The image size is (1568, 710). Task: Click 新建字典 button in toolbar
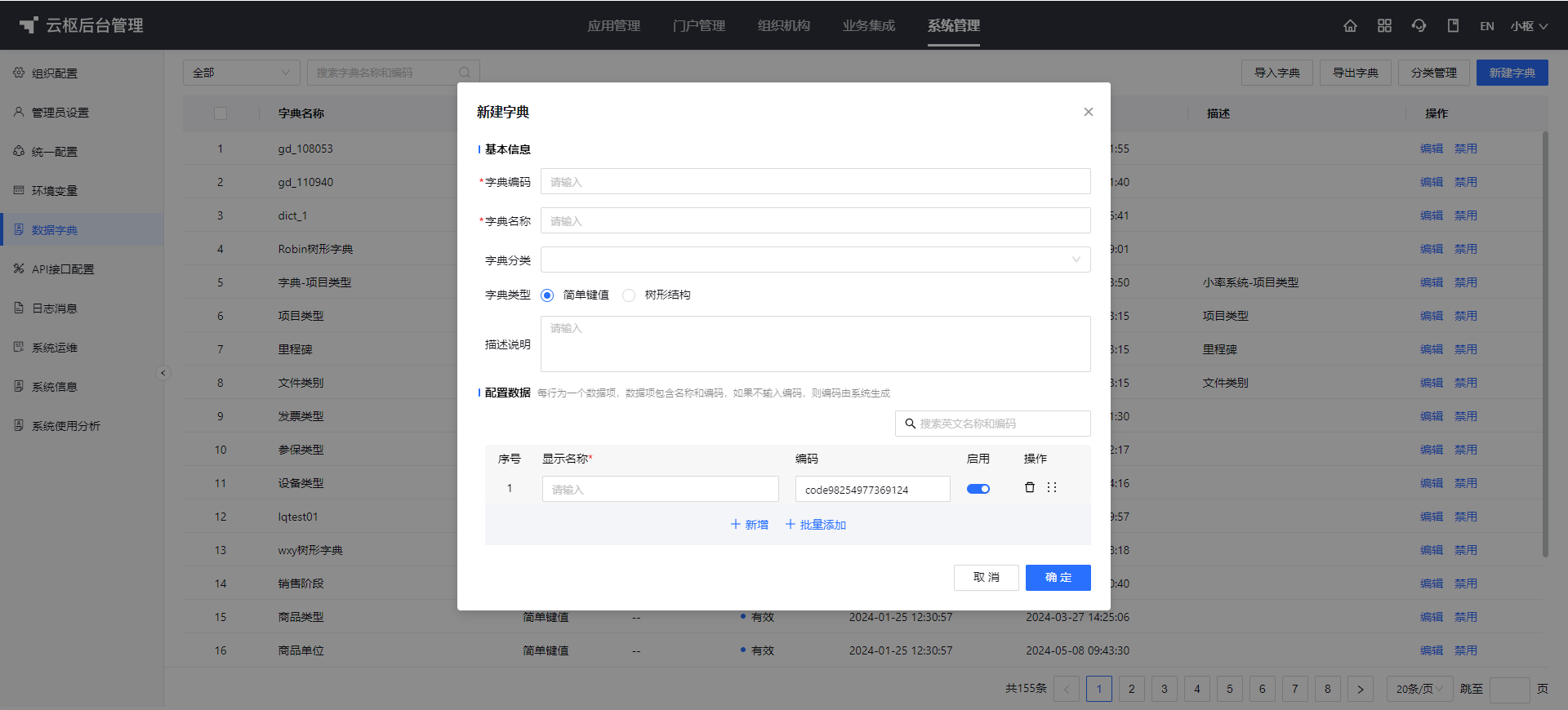tap(1512, 73)
